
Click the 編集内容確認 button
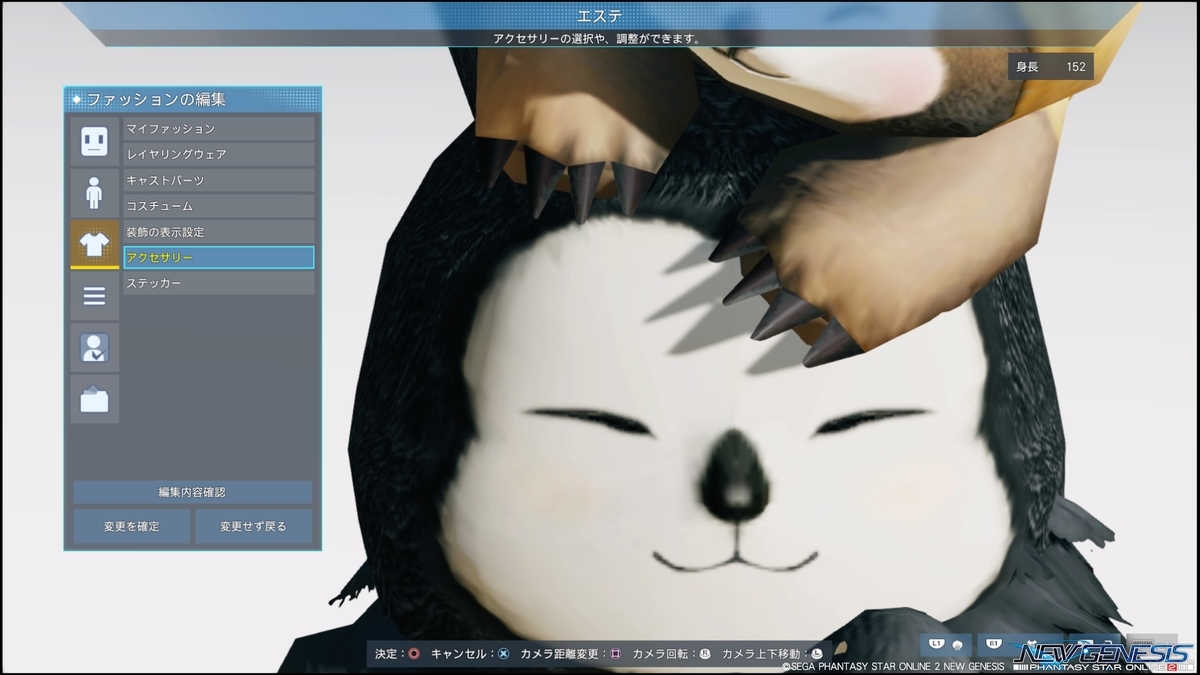(192, 492)
